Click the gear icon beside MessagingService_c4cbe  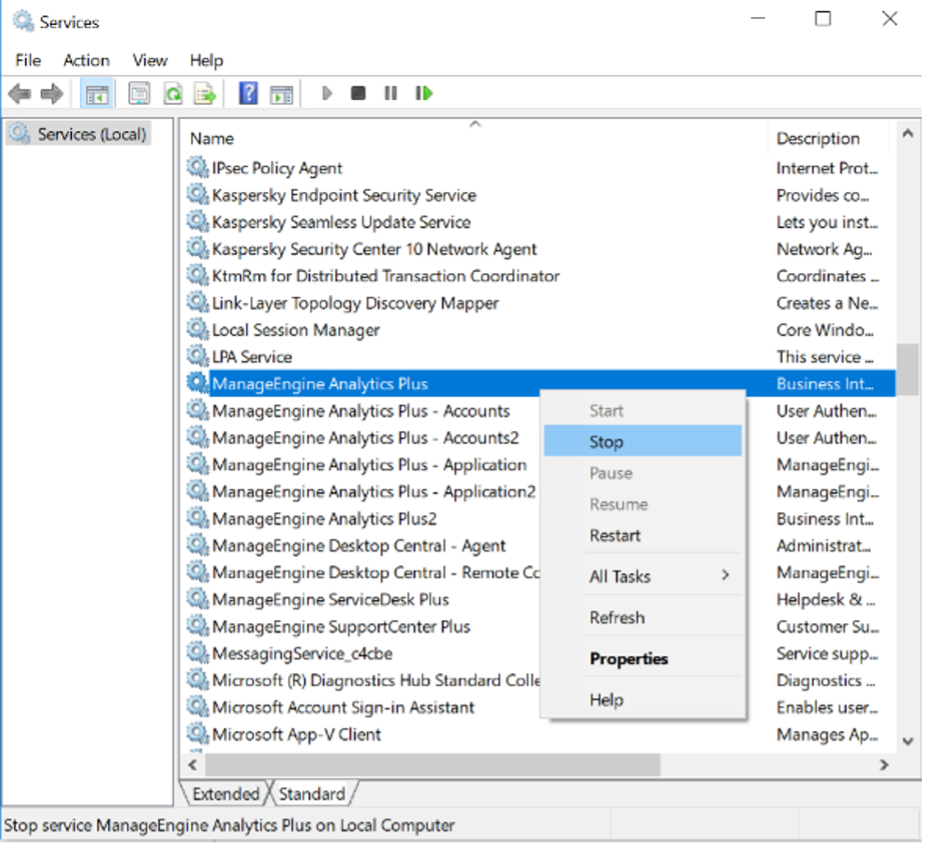tap(198, 653)
